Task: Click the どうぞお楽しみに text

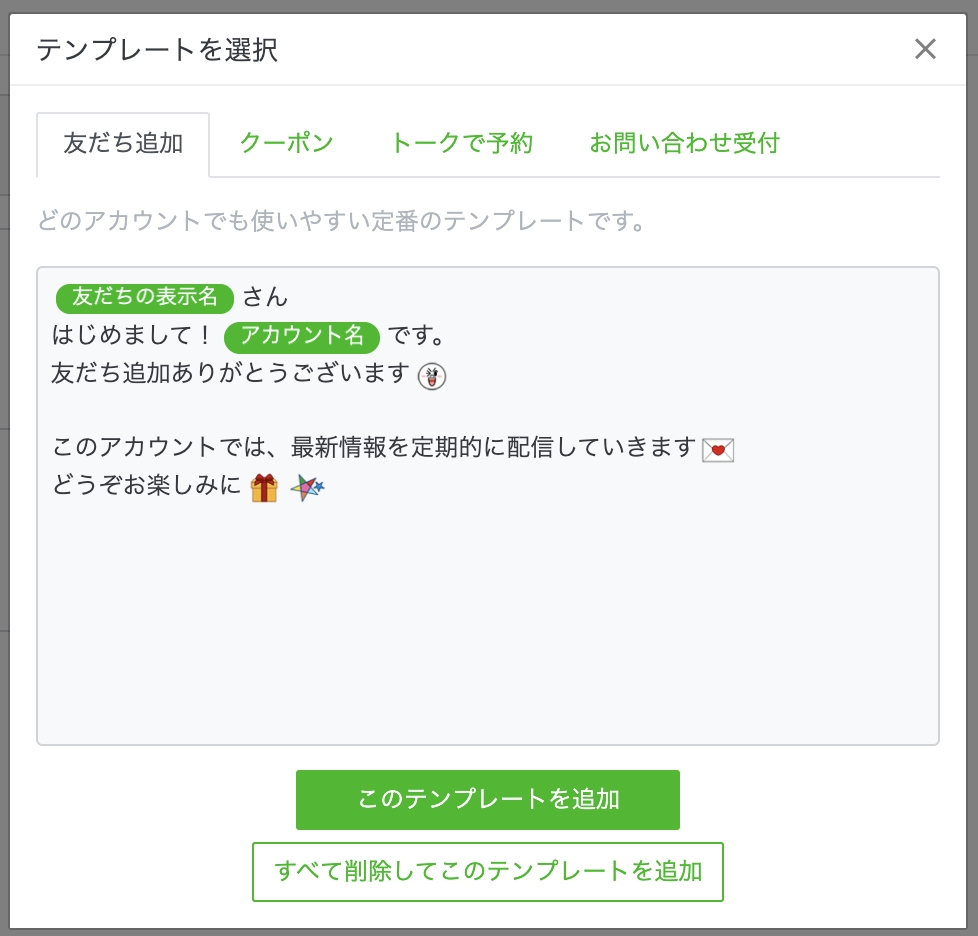Action: [x=146, y=487]
